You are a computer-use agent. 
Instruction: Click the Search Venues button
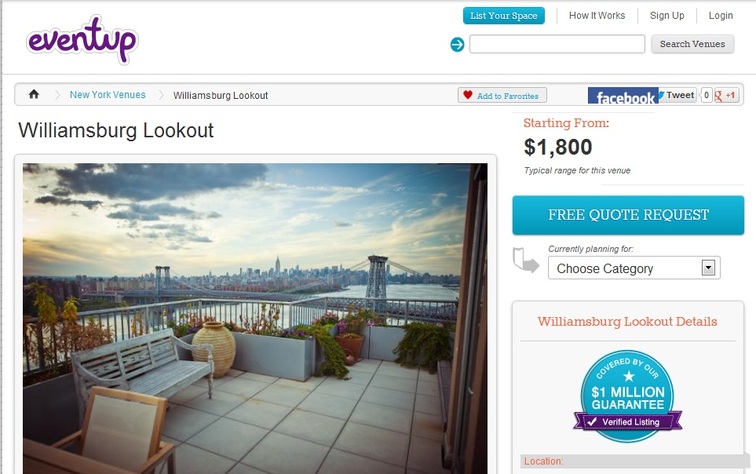tap(692, 44)
